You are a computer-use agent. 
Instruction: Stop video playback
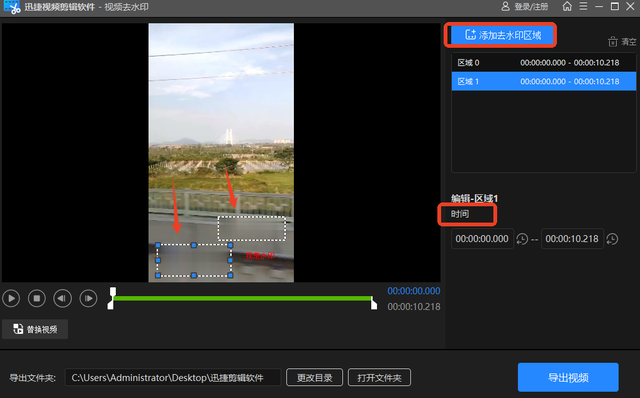point(37,298)
